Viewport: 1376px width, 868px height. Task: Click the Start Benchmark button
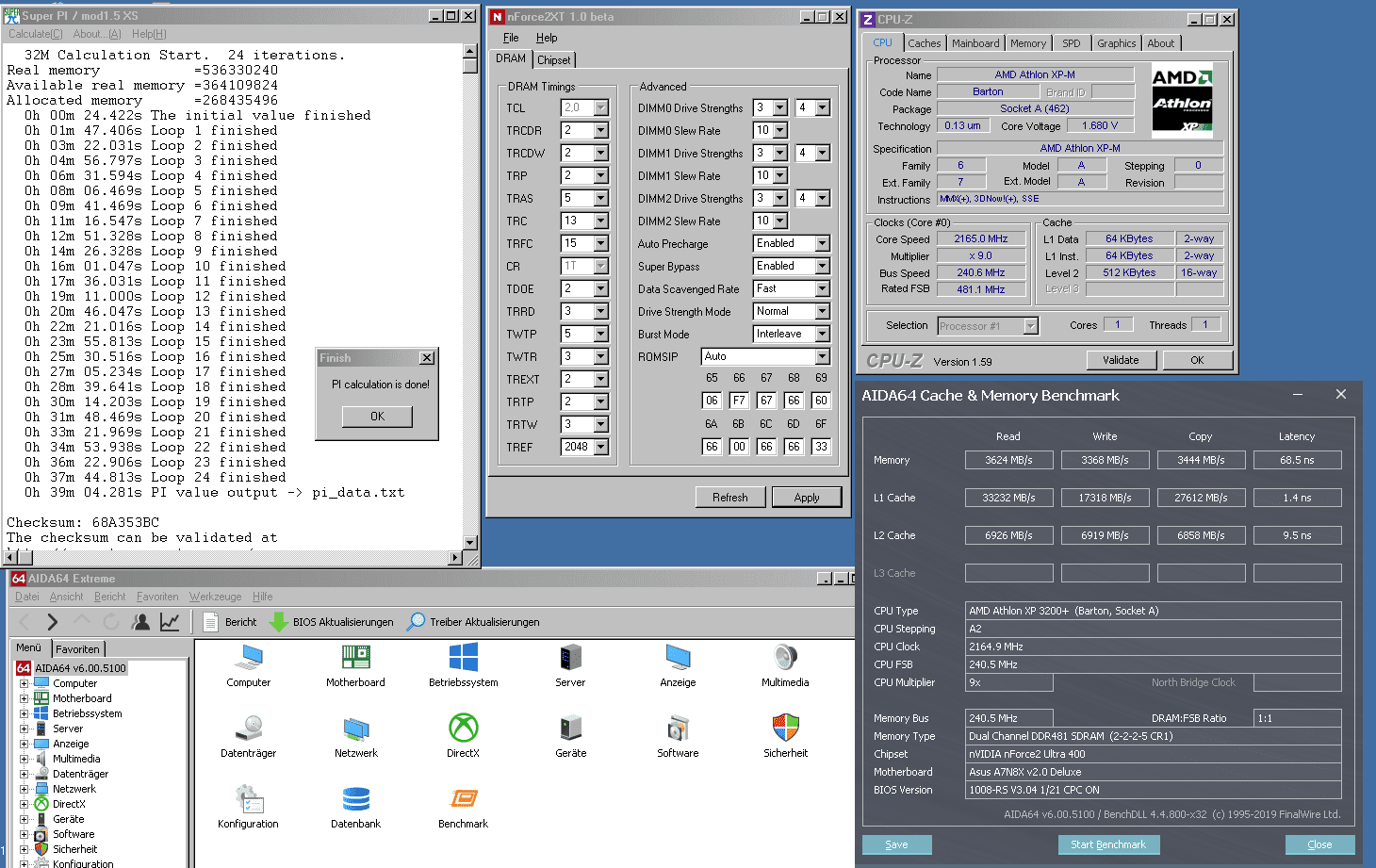(1108, 844)
